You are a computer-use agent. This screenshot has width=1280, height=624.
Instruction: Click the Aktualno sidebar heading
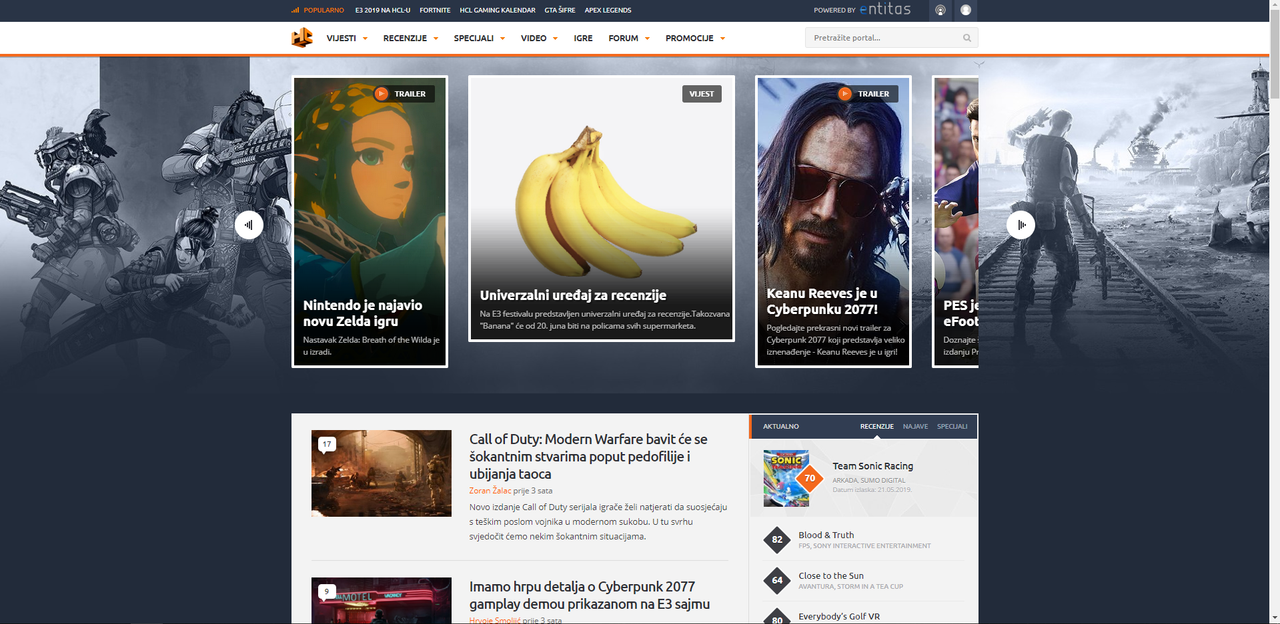click(781, 426)
